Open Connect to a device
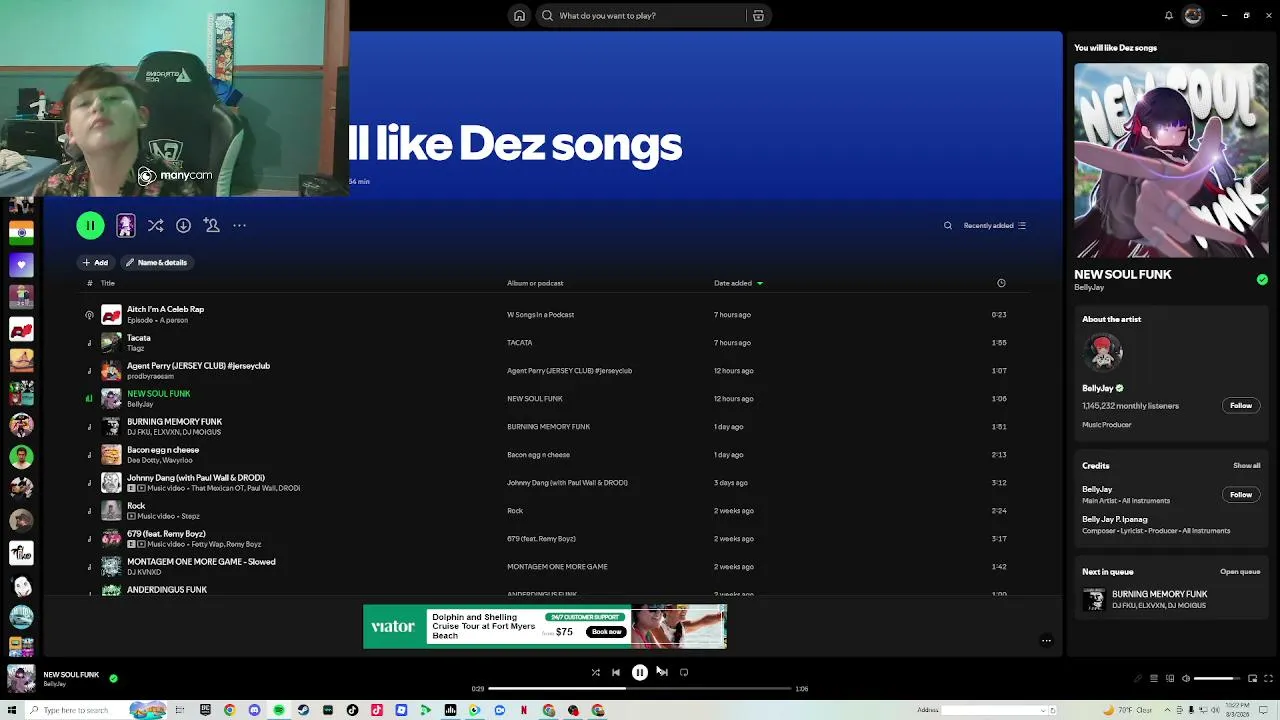The image size is (1280, 720). point(1170,679)
